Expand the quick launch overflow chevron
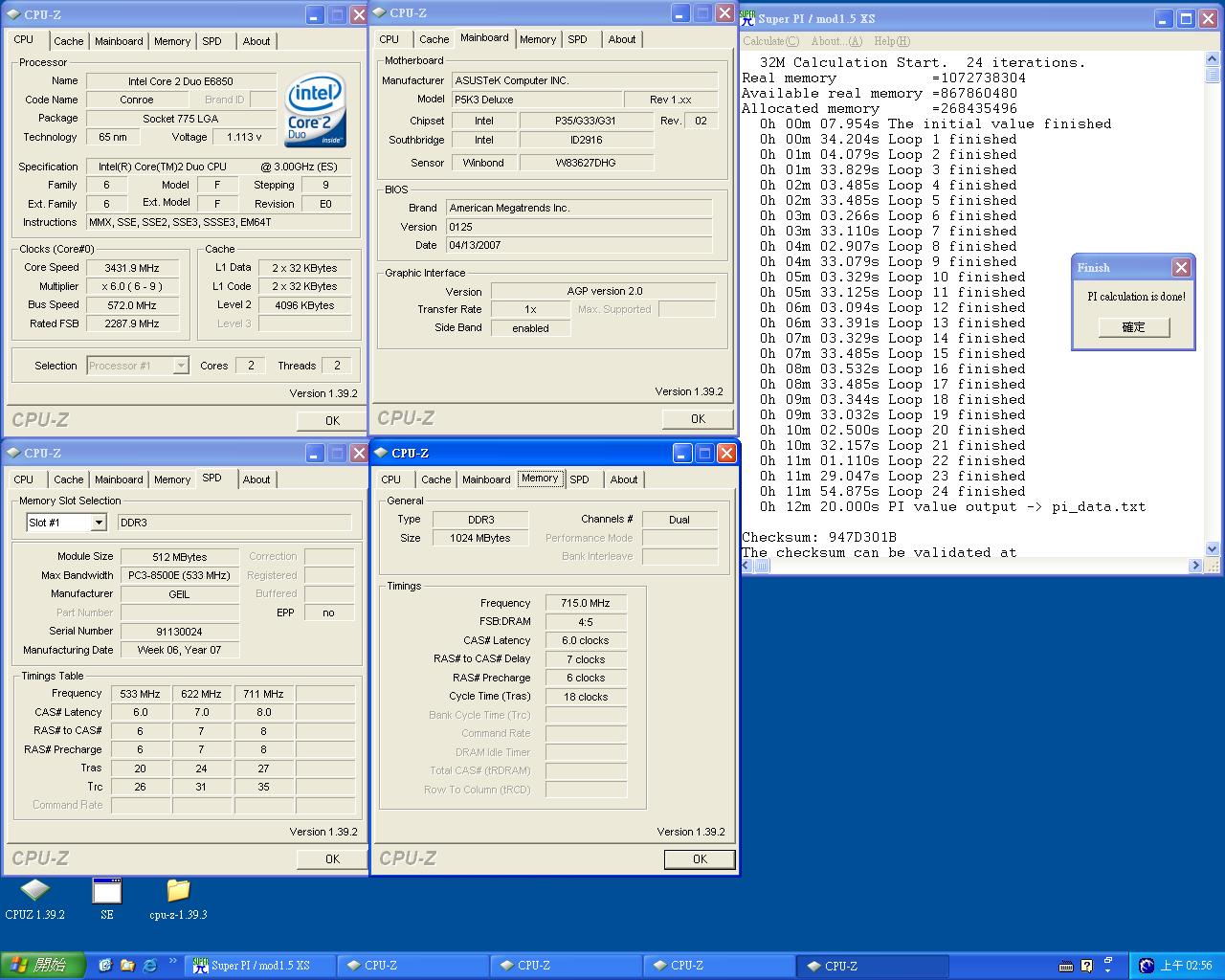The image size is (1225, 980). 172,961
